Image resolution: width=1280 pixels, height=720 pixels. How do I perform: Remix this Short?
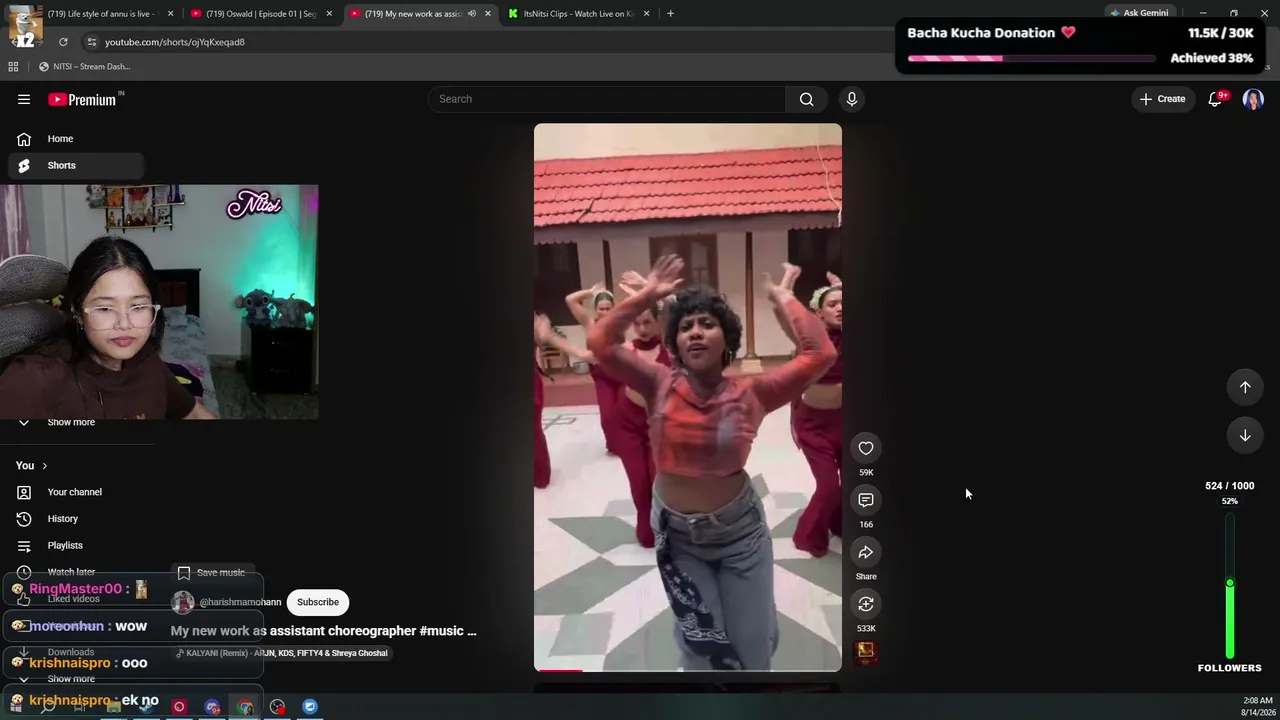(866, 604)
